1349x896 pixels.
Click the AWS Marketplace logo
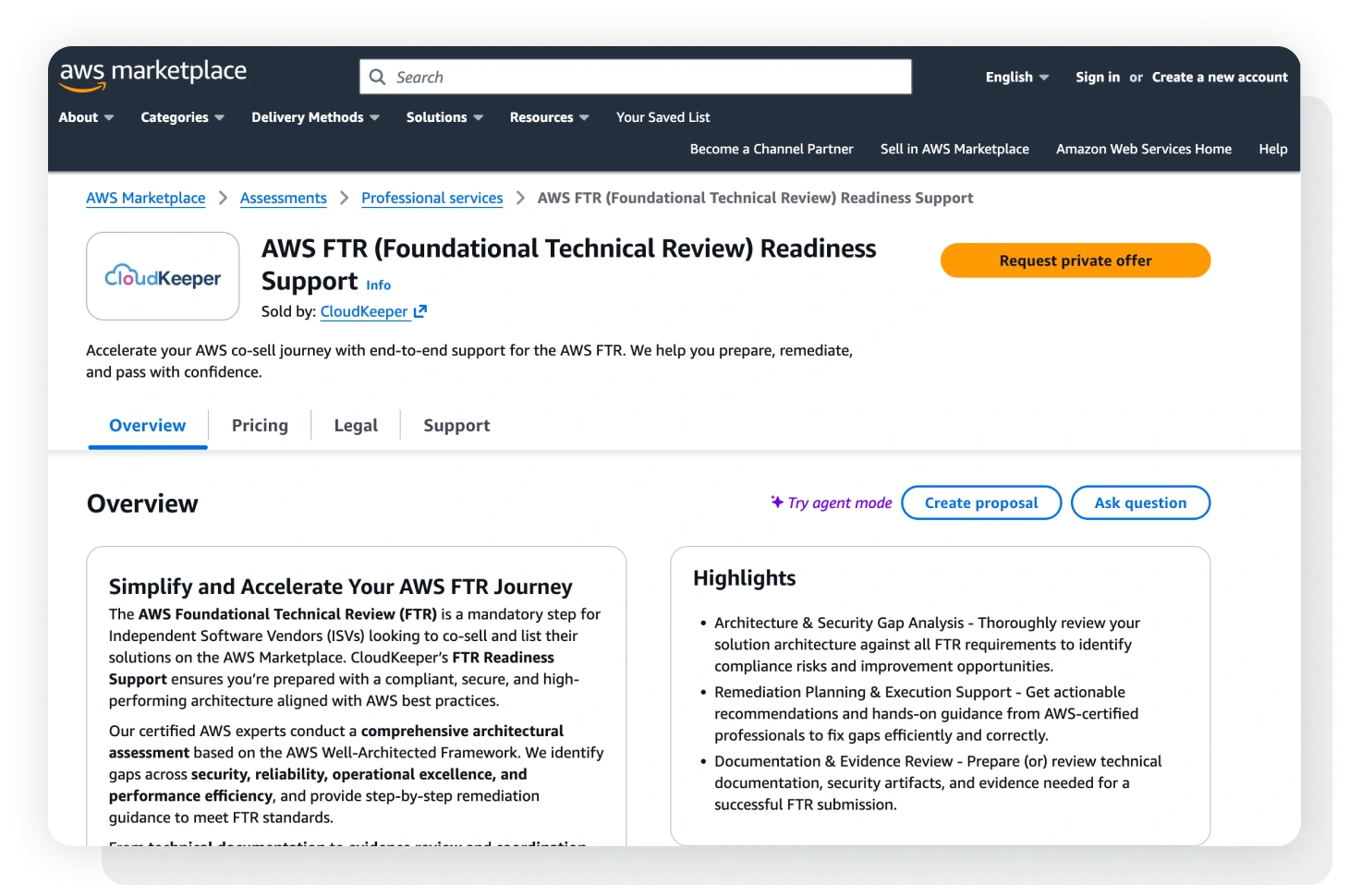153,75
